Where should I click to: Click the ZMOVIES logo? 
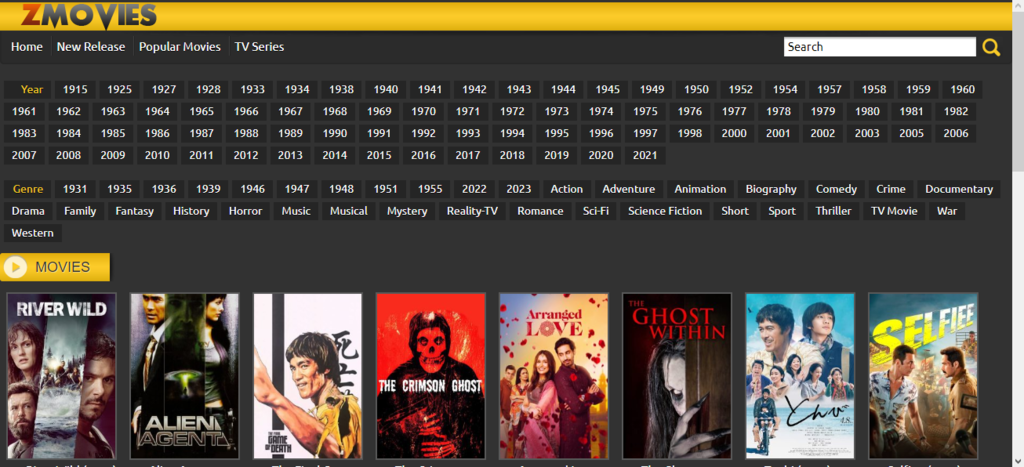89,16
